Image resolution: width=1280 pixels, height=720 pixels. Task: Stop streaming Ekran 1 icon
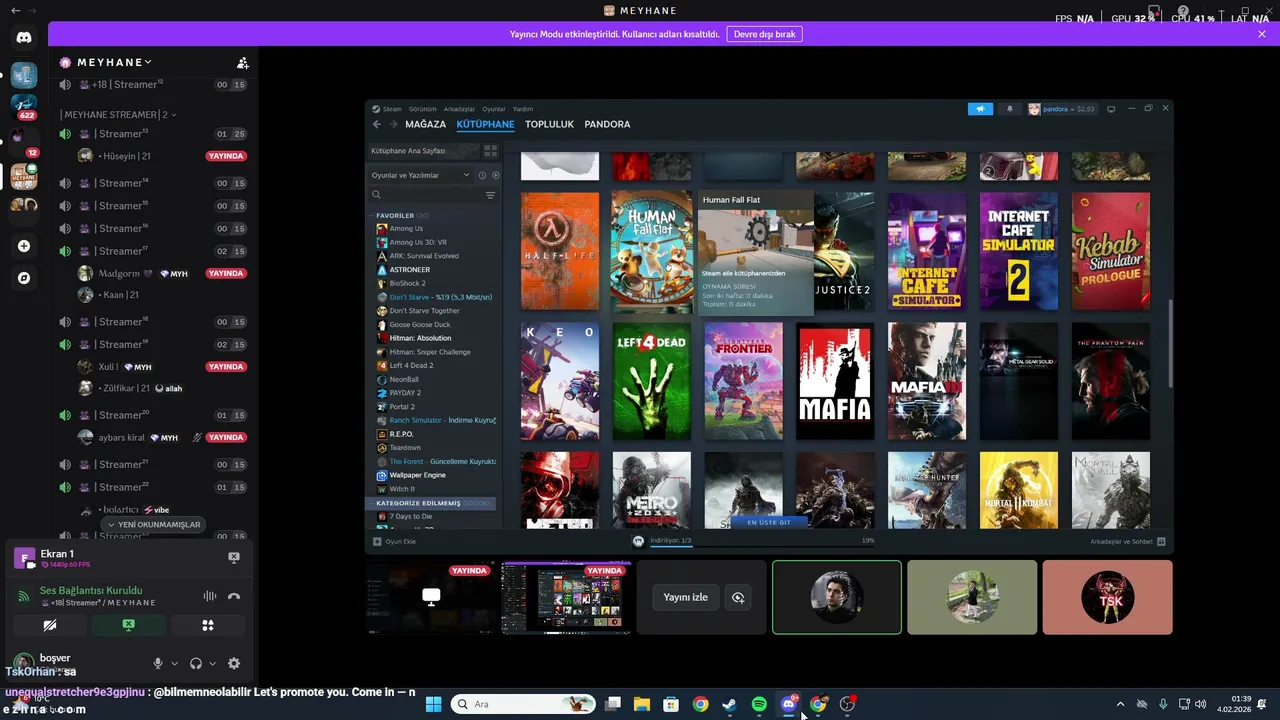234,557
